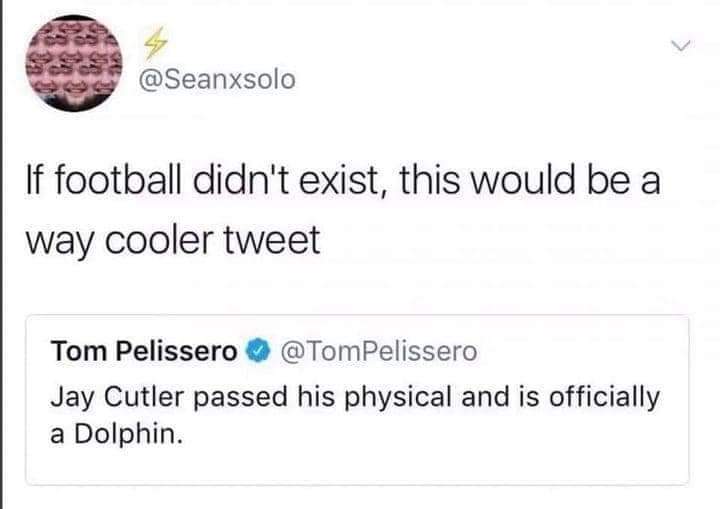
Task: Click the Tom Pelissero display name
Action: [144, 351]
